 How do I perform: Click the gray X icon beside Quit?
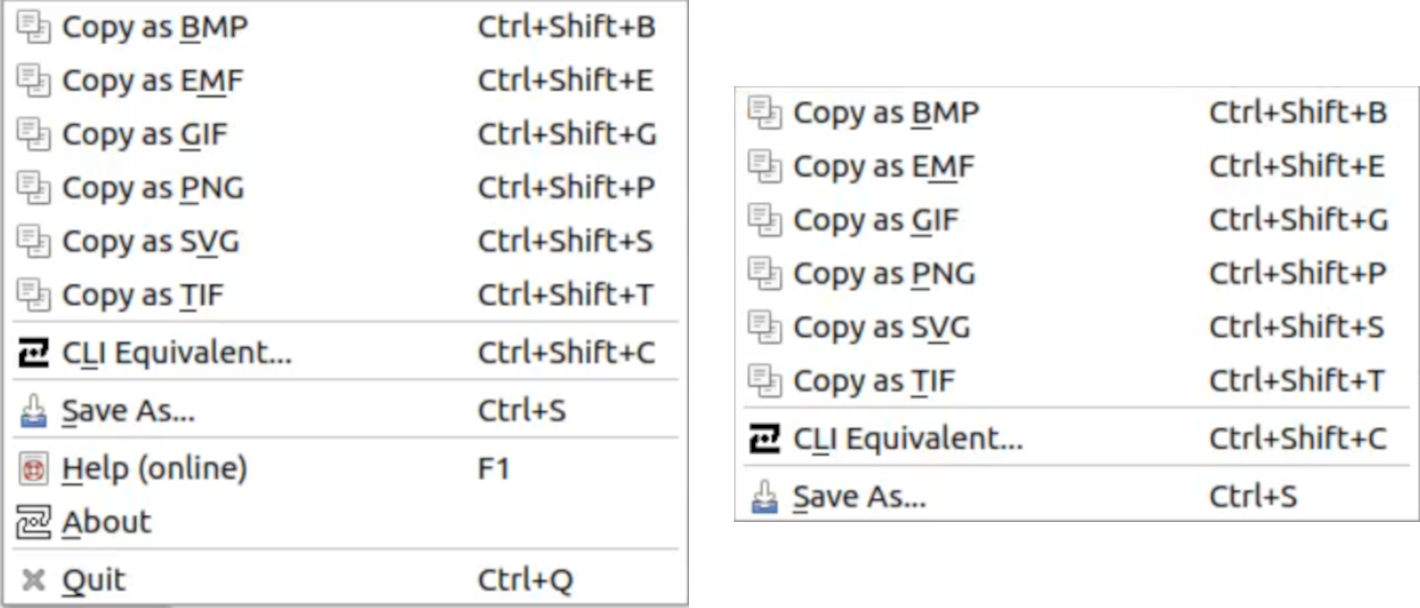[x=33, y=580]
